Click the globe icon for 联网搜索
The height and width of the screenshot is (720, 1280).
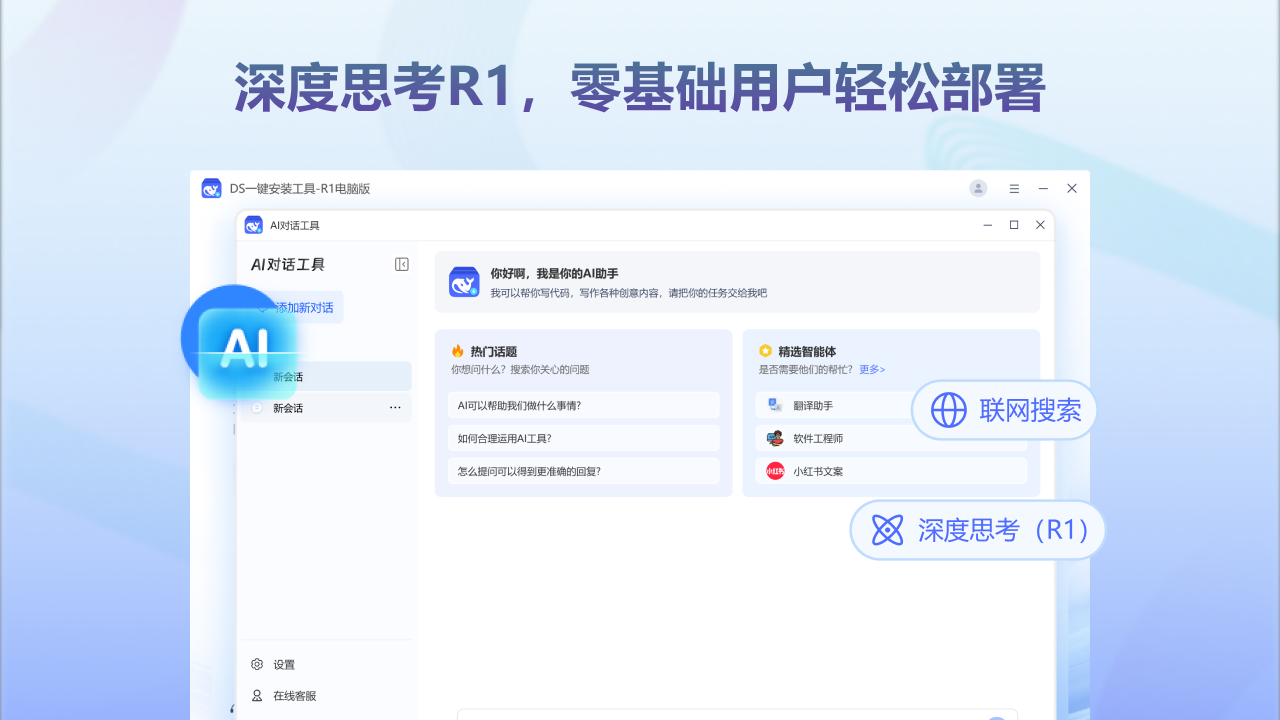(947, 410)
